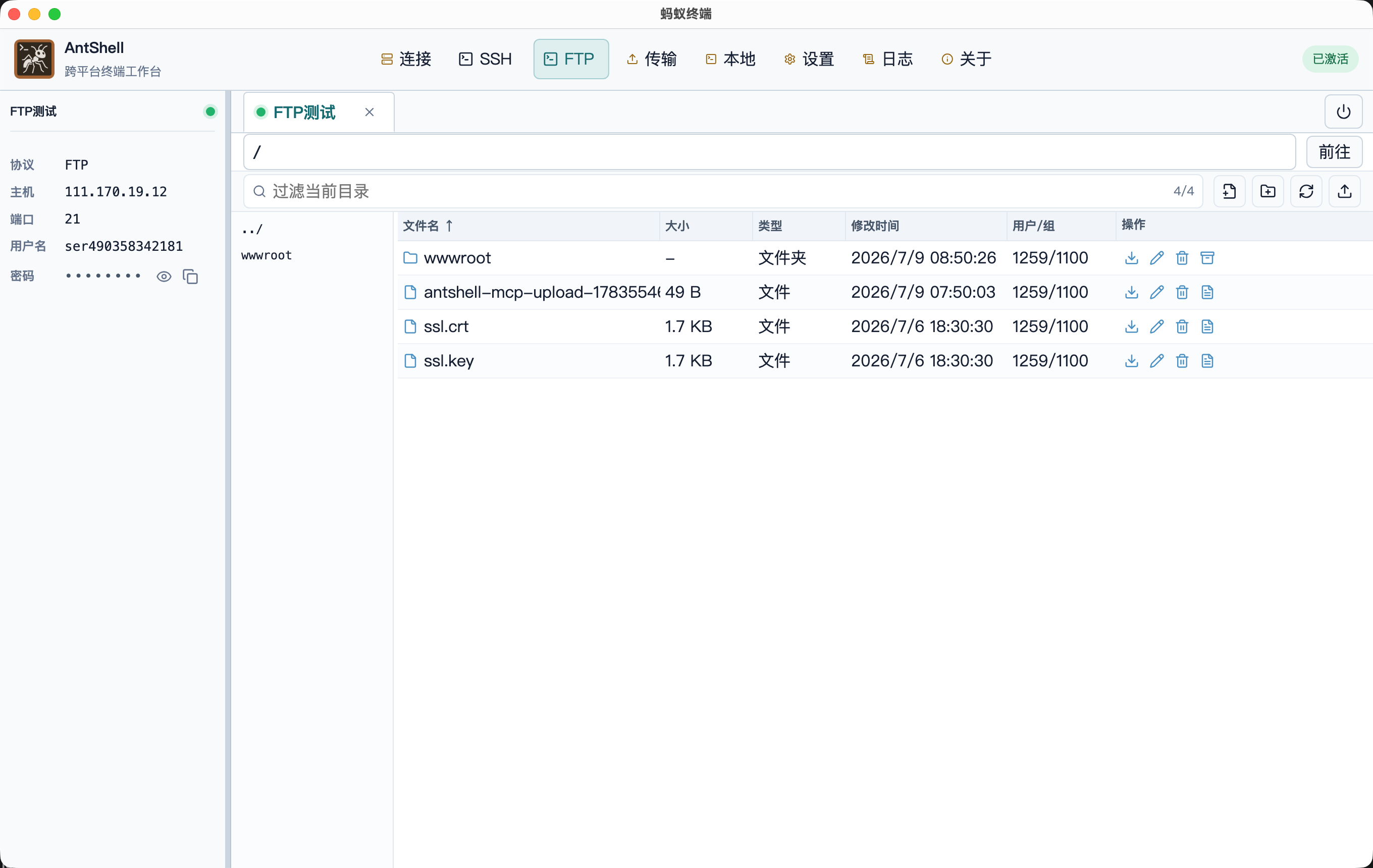The image size is (1373, 868).
Task: Create a new folder icon
Action: pyautogui.click(x=1268, y=191)
